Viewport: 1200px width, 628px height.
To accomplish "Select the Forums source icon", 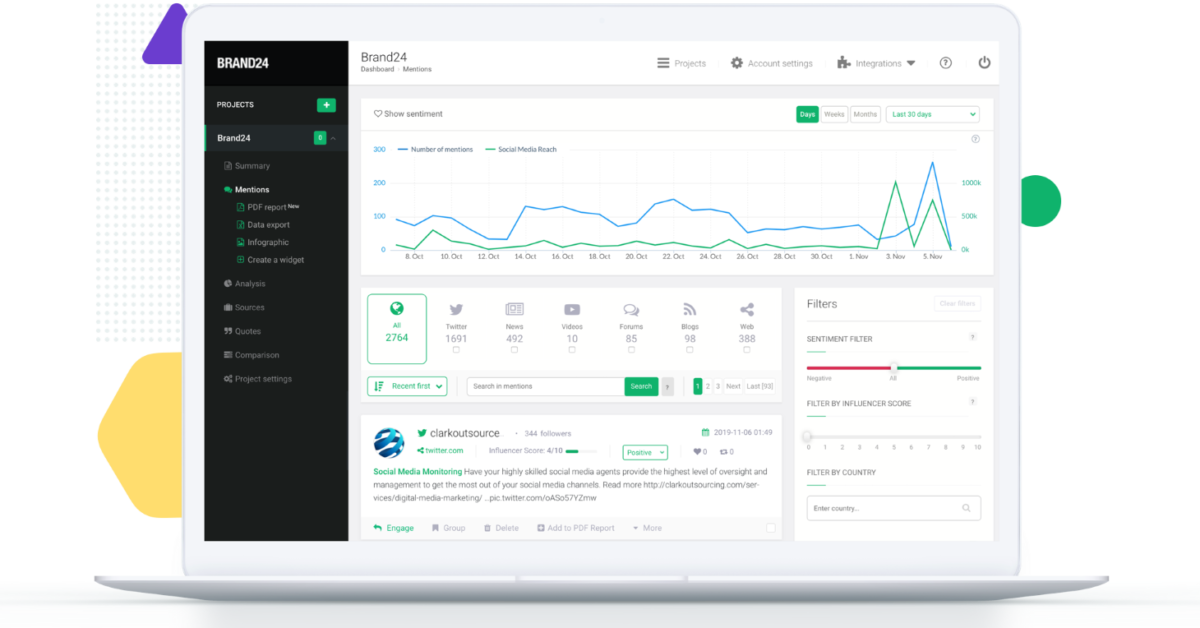I will (x=630, y=310).
